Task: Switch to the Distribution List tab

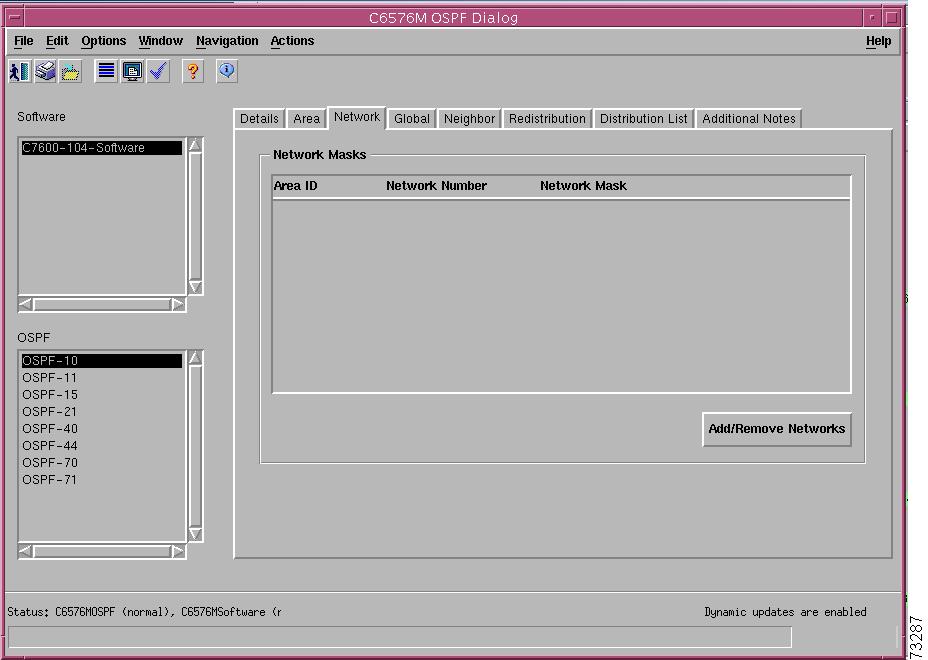Action: coord(644,118)
